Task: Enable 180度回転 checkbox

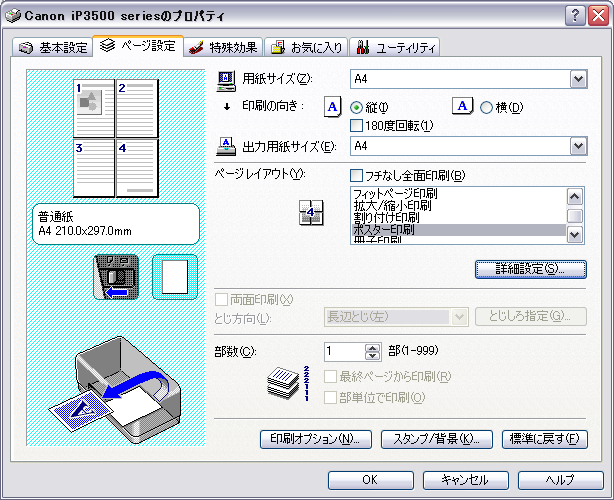Action: [356, 126]
